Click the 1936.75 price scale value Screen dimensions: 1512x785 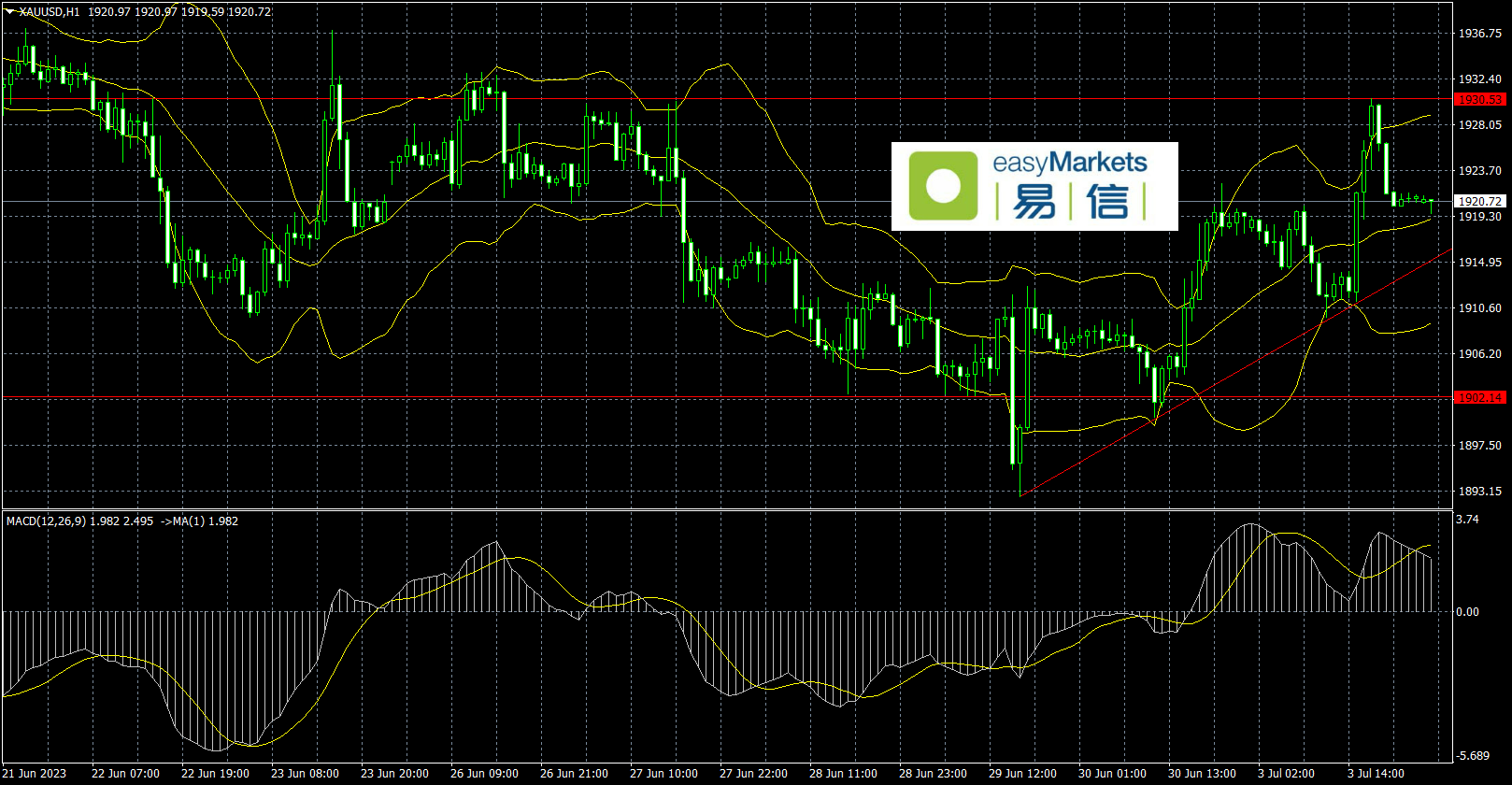click(1480, 34)
